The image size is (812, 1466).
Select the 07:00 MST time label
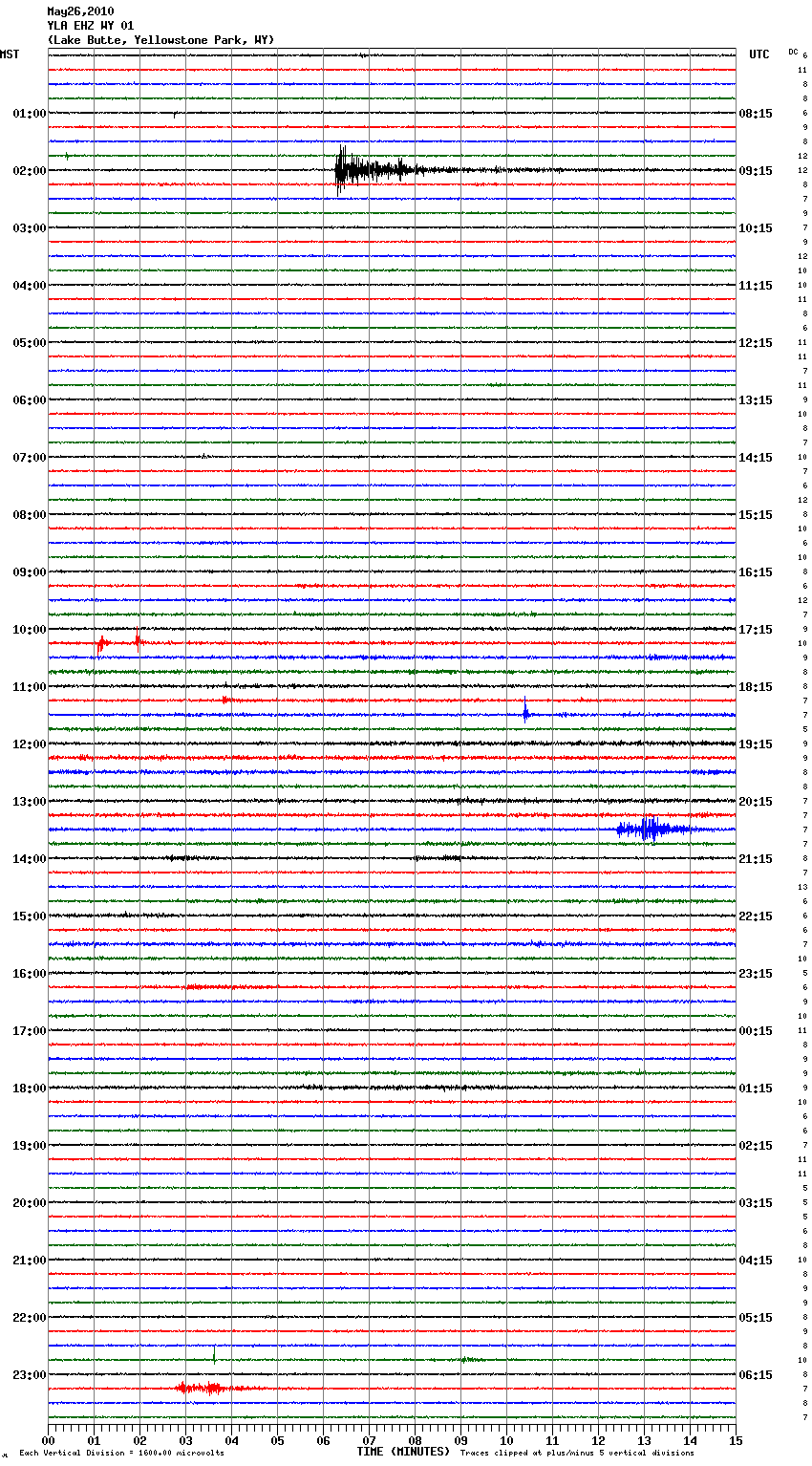click(x=30, y=458)
